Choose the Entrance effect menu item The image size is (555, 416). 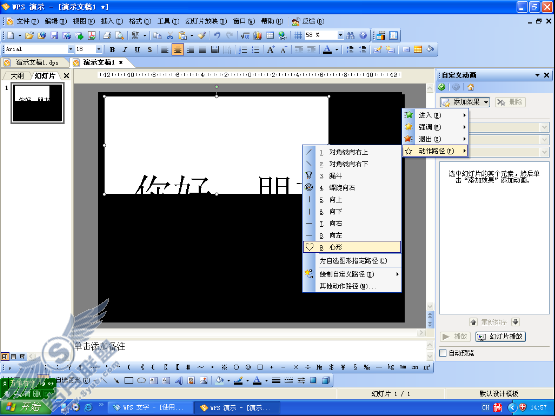point(435,115)
